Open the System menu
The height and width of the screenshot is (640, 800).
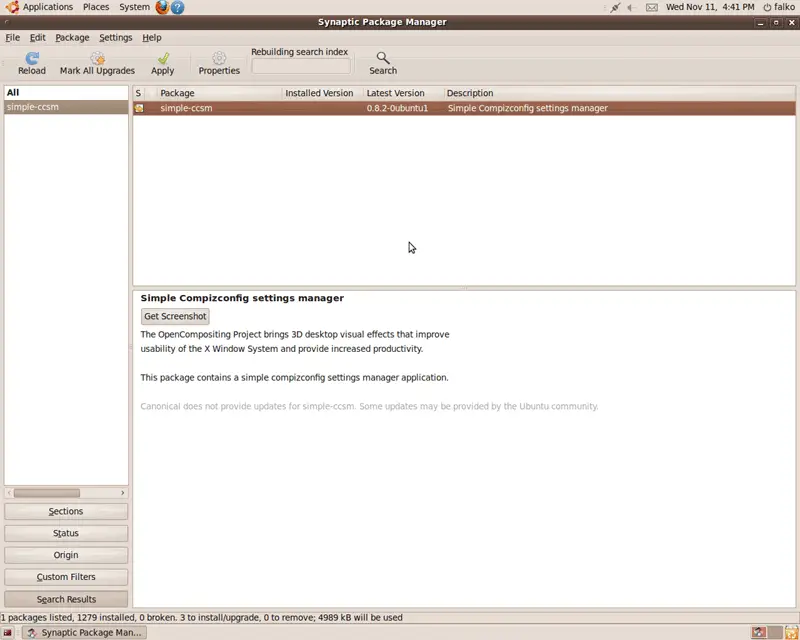click(x=134, y=7)
